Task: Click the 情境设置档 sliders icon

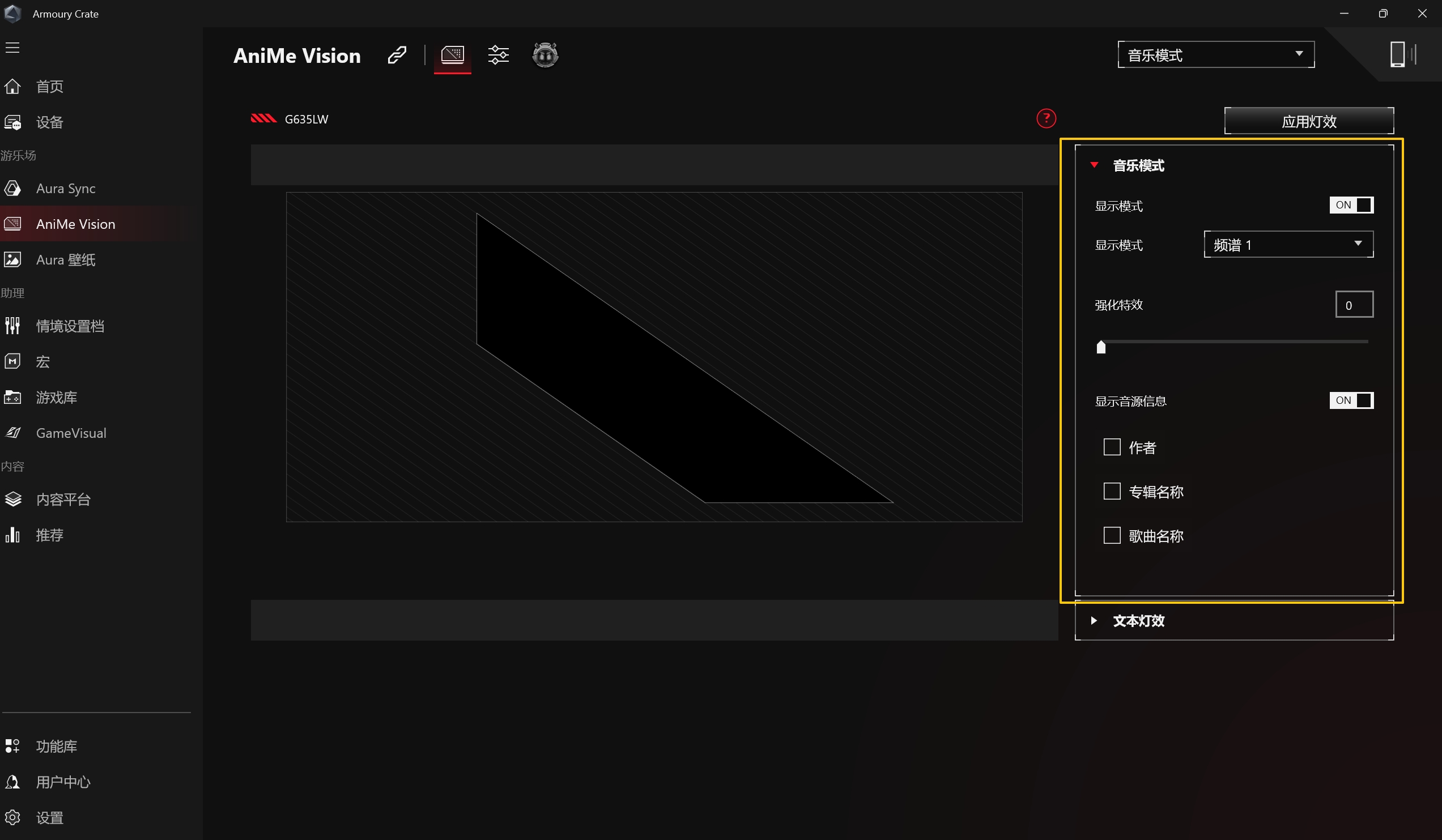Action: 12,326
